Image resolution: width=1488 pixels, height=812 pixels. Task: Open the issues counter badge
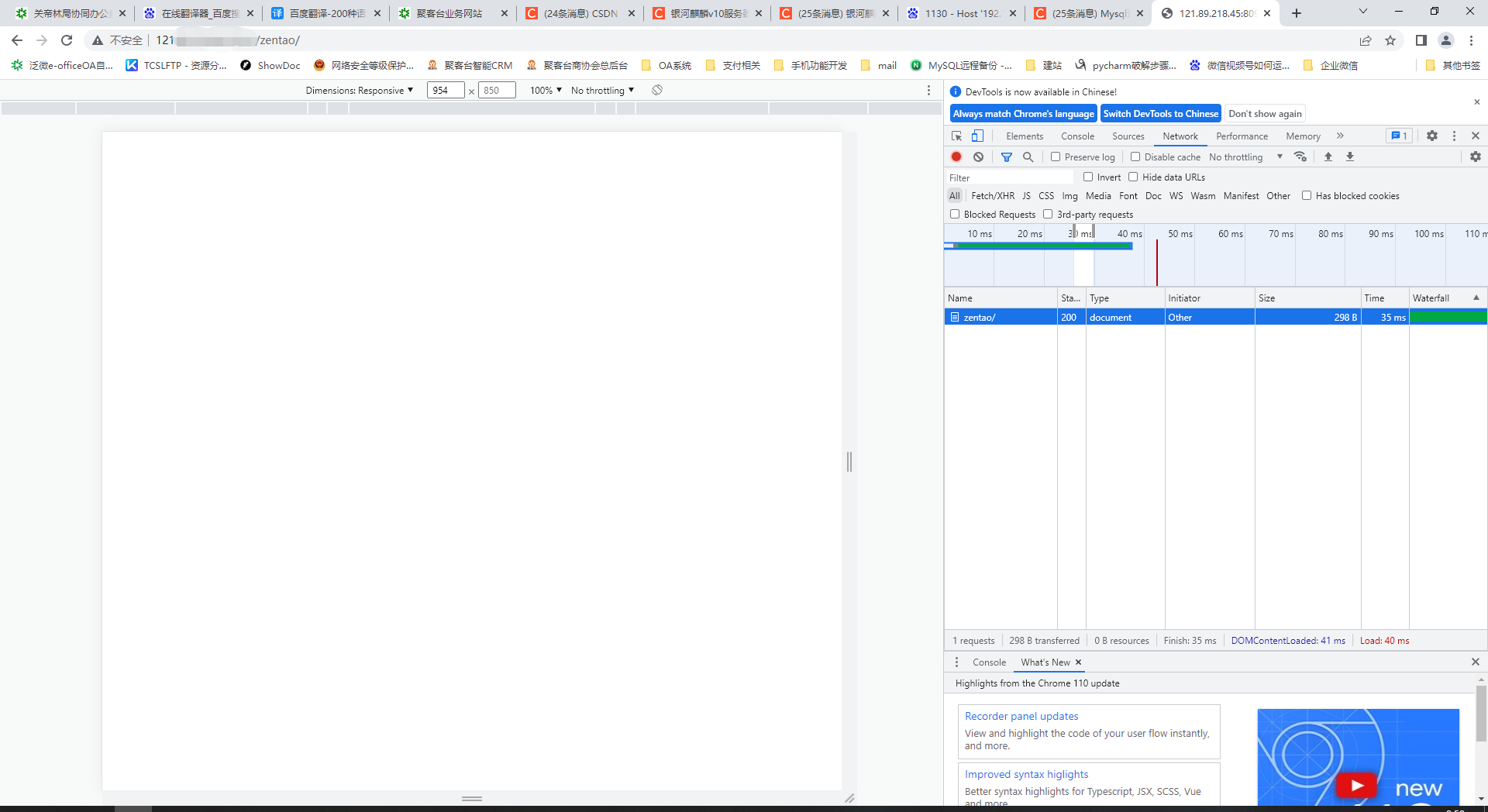click(1399, 136)
